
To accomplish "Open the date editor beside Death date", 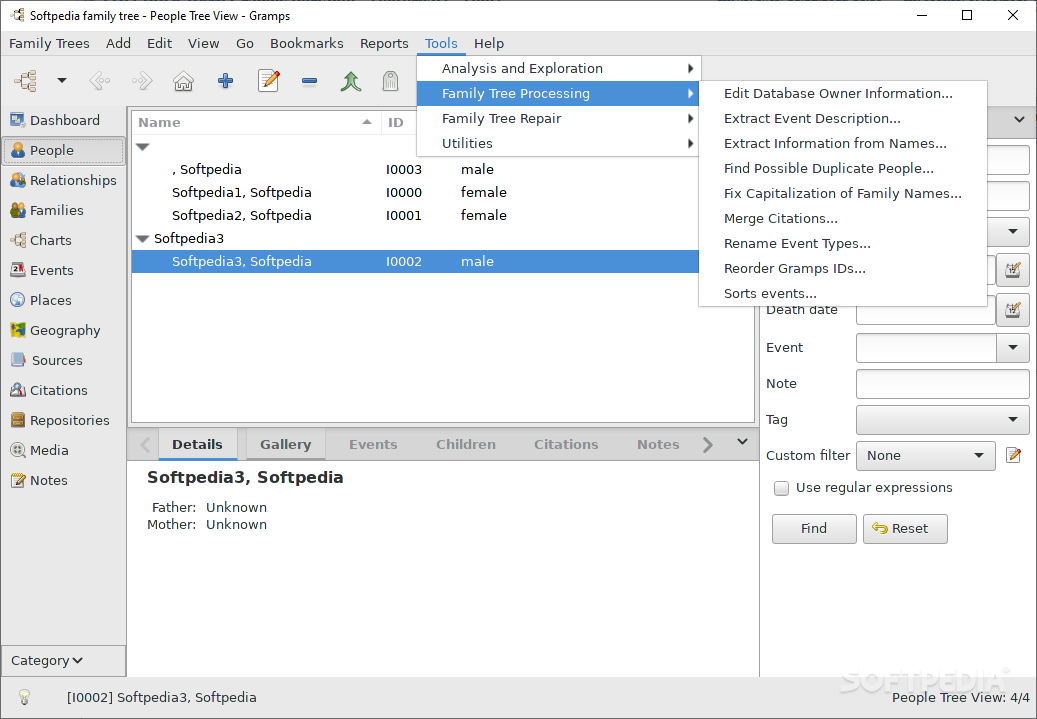I will (1013, 310).
